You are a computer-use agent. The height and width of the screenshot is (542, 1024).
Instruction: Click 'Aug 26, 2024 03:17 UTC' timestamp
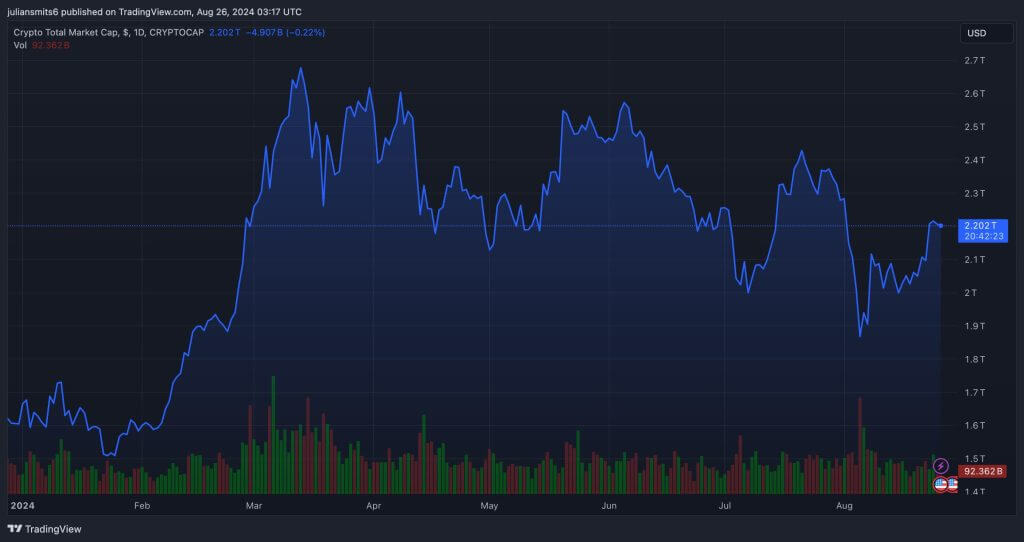pos(249,12)
